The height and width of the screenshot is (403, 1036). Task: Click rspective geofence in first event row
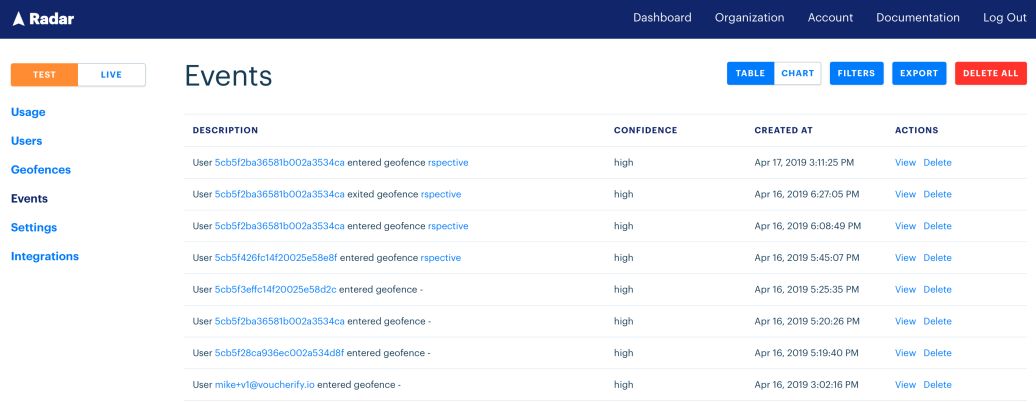click(448, 162)
